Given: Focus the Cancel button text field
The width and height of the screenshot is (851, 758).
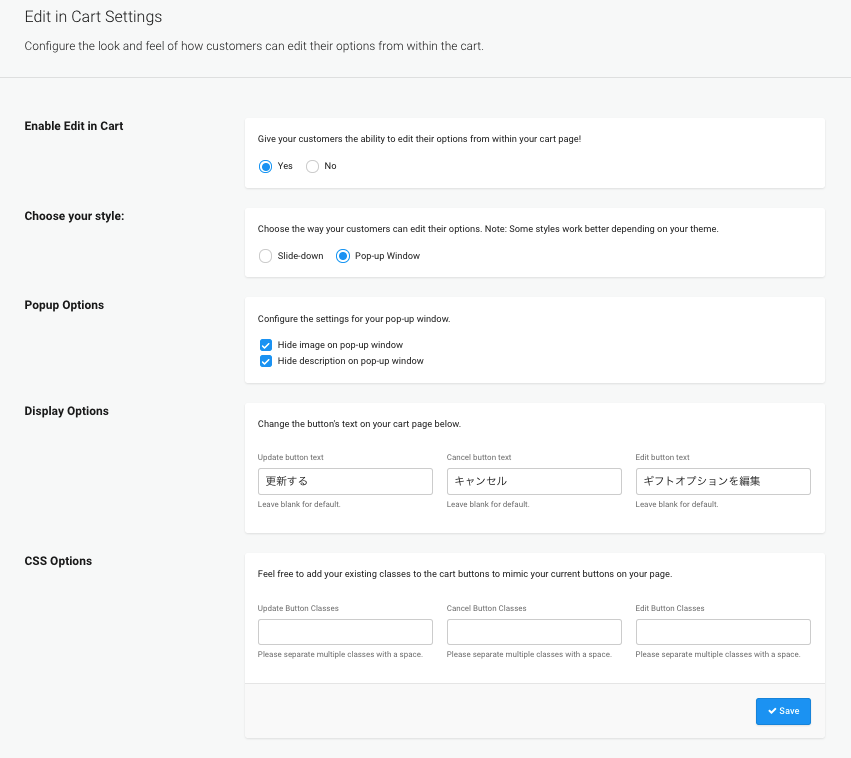Looking at the screenshot, I should 534,481.
